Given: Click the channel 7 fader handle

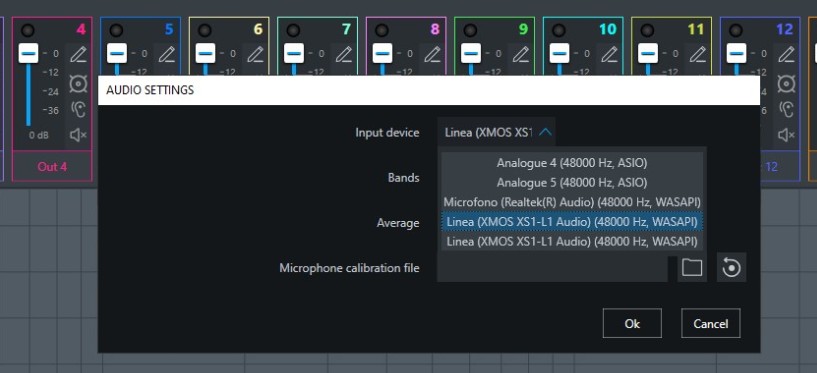Looking at the screenshot, I should tap(294, 53).
